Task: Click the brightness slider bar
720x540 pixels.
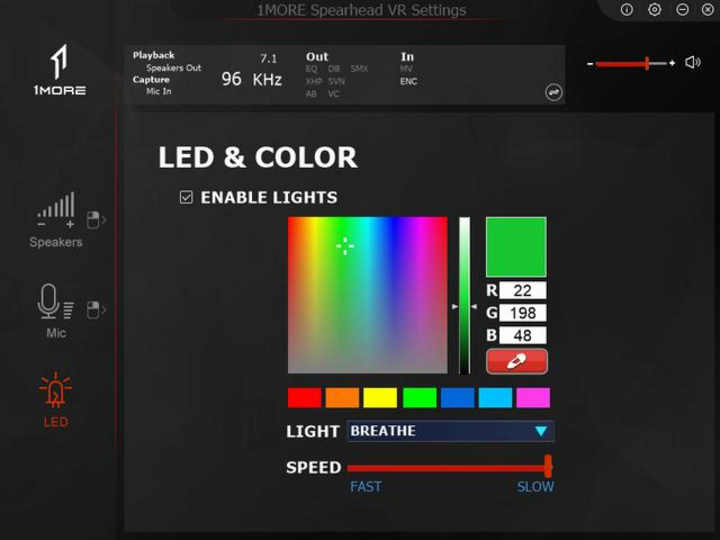Action: point(465,295)
